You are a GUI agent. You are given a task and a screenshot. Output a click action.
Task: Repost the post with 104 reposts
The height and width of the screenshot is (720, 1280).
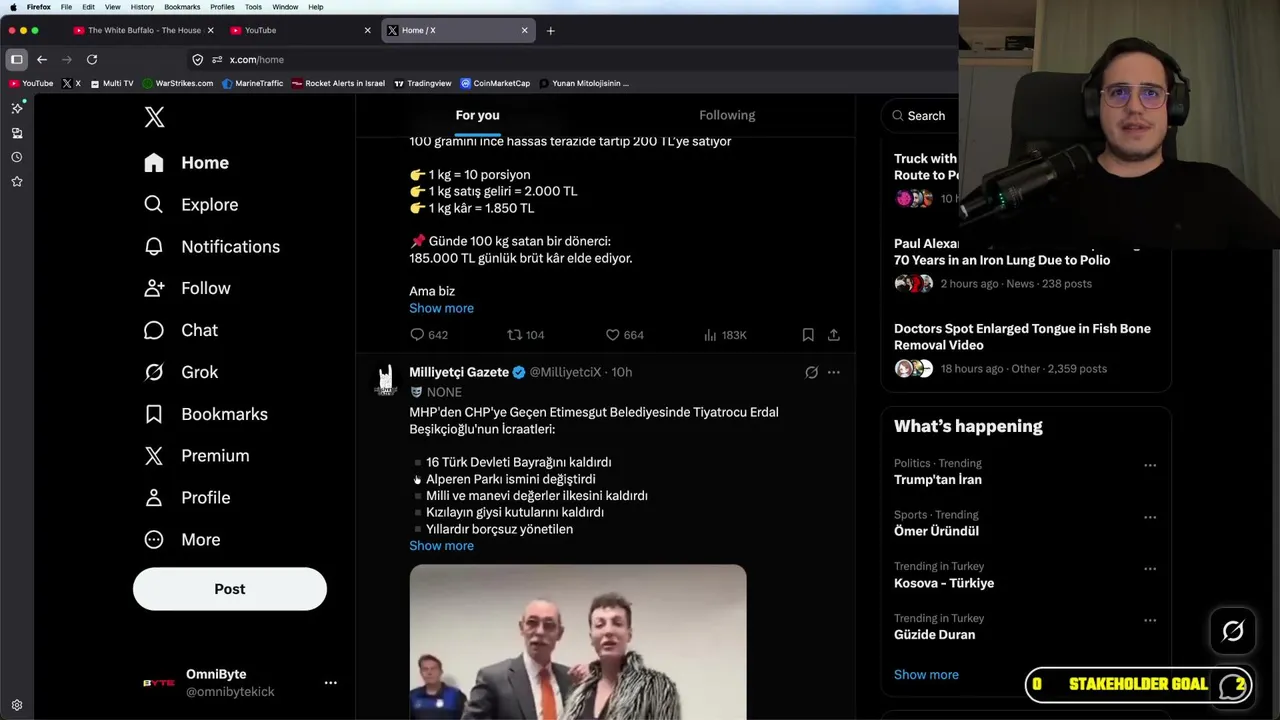coord(526,335)
